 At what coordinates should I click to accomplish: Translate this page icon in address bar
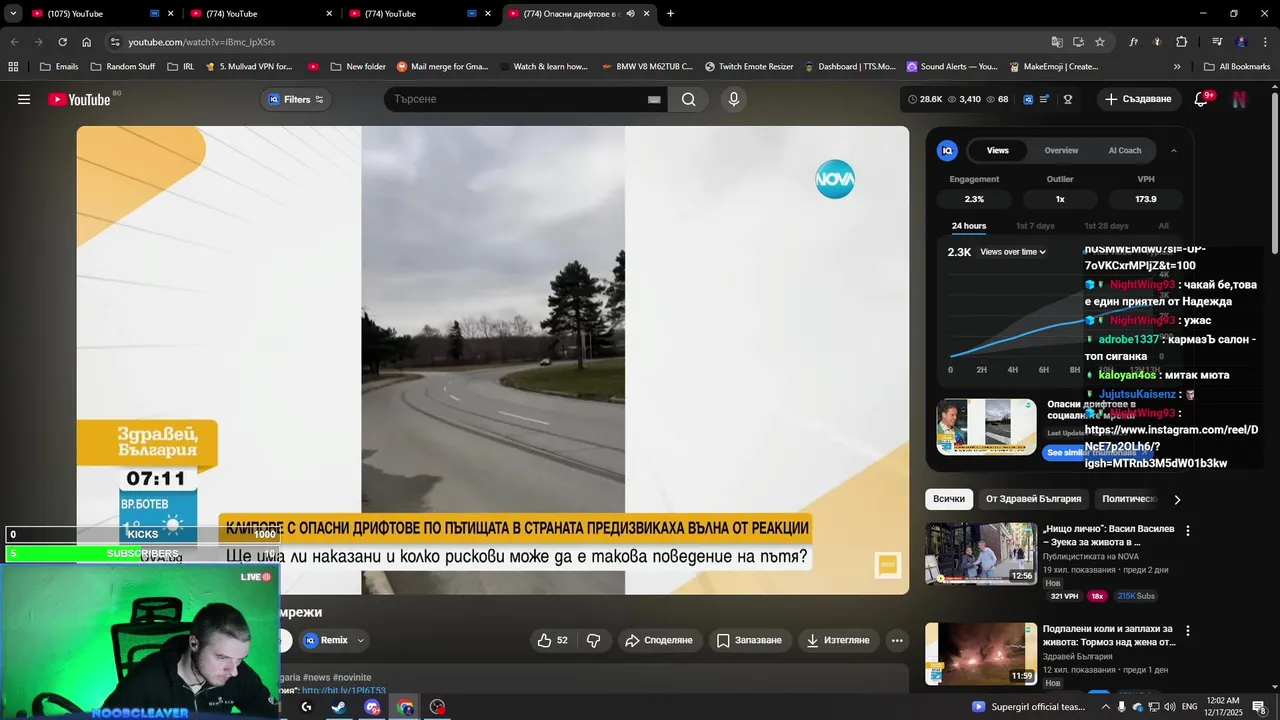pyautogui.click(x=1057, y=42)
